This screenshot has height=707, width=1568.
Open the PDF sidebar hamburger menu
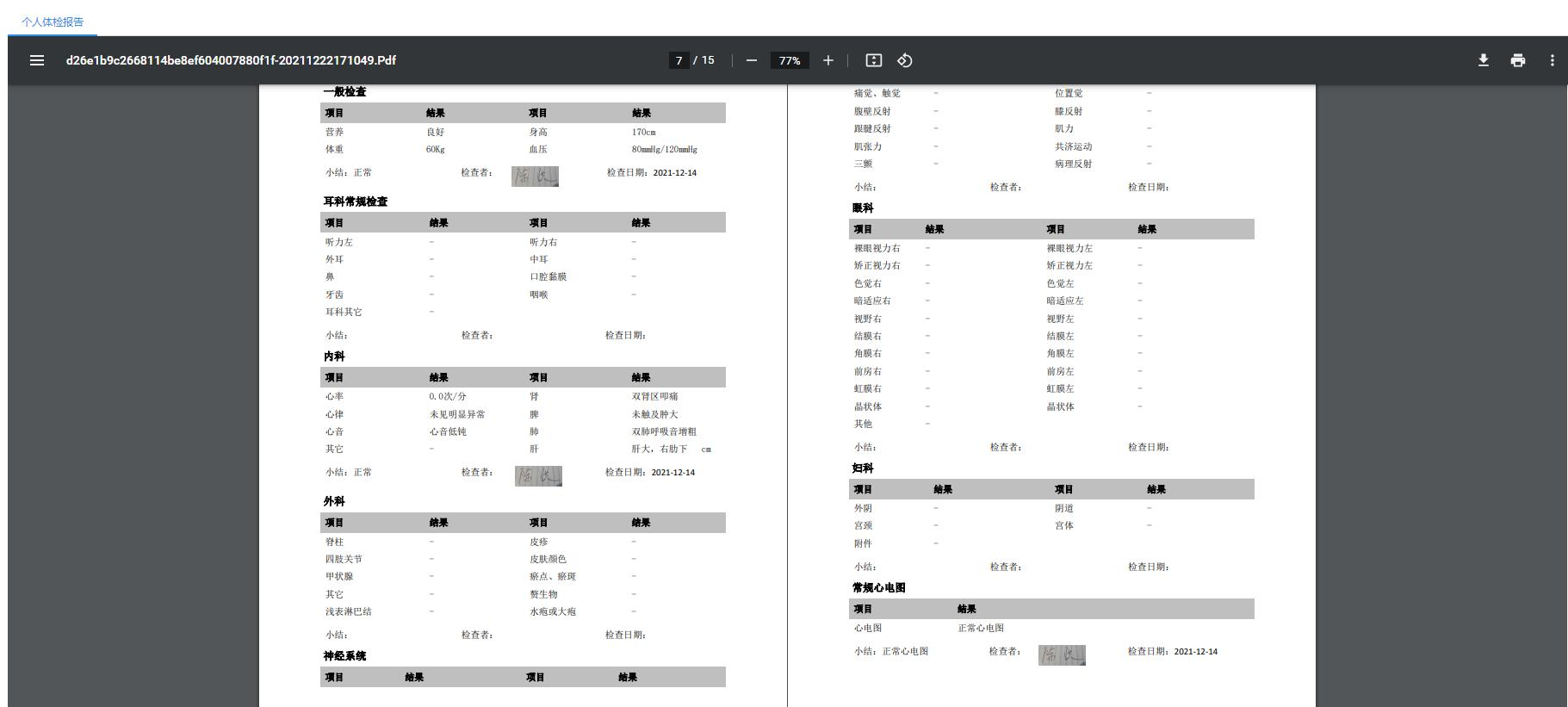(x=37, y=60)
